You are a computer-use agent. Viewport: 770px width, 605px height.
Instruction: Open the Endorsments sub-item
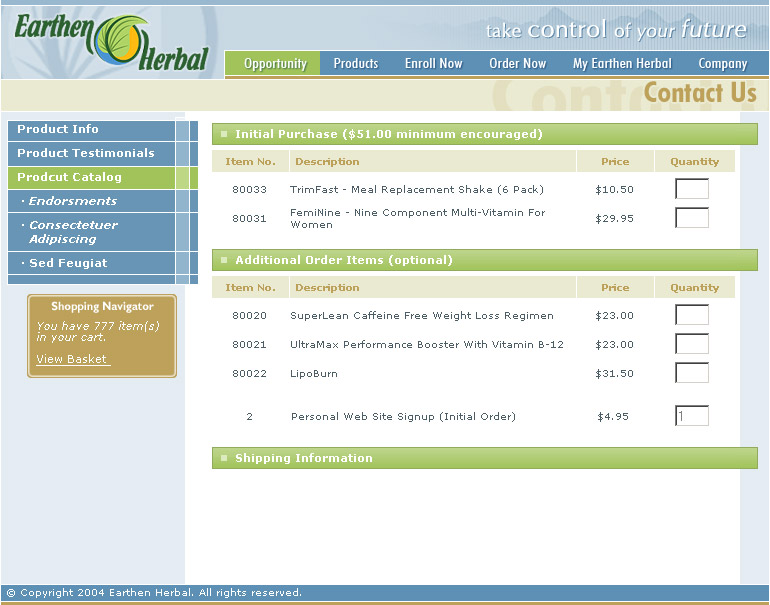click(x=91, y=201)
